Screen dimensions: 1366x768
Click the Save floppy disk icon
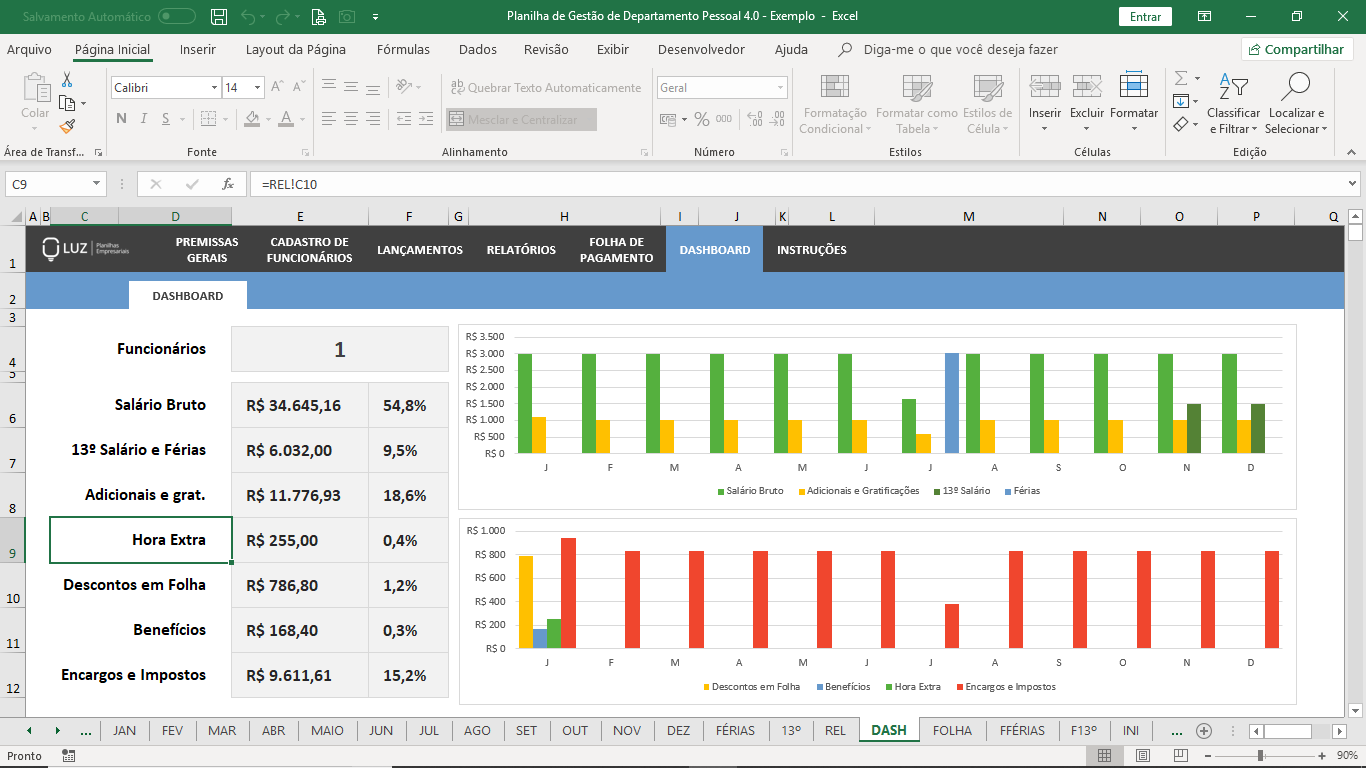click(x=219, y=16)
